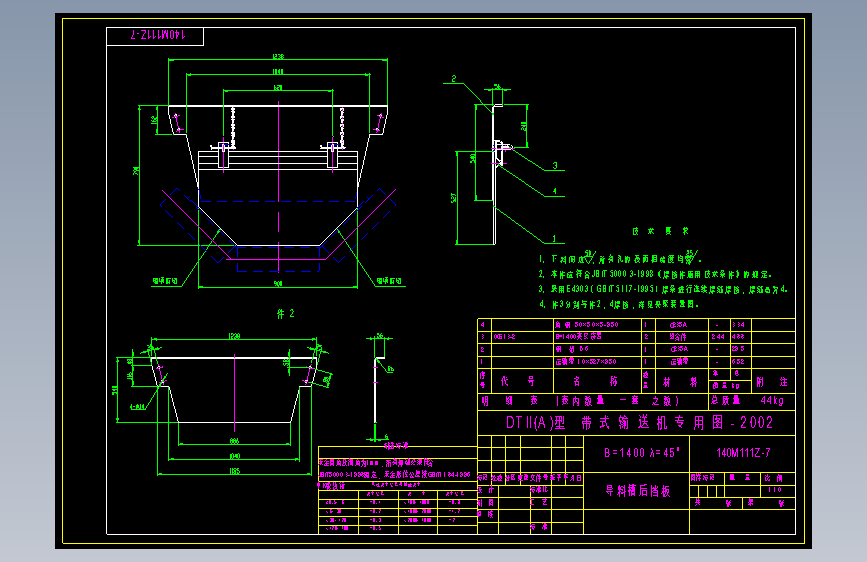Select the 比例 scale cell in title block
Screen dimensions: 867x562
[x=774, y=477]
